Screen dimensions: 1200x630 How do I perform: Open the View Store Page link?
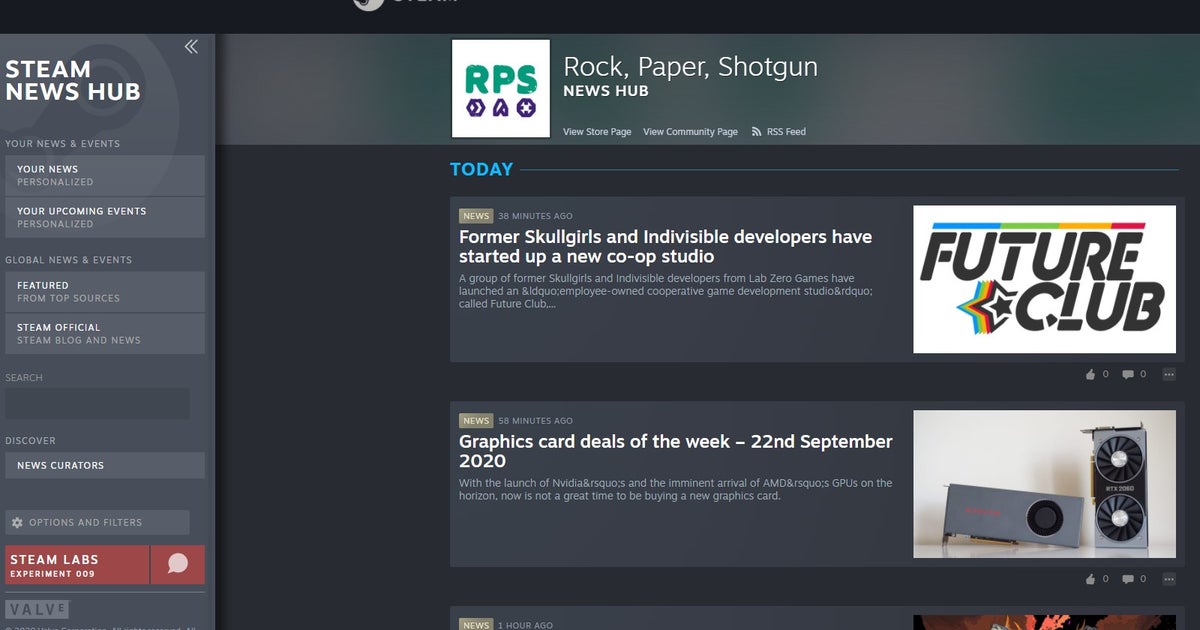pos(597,132)
